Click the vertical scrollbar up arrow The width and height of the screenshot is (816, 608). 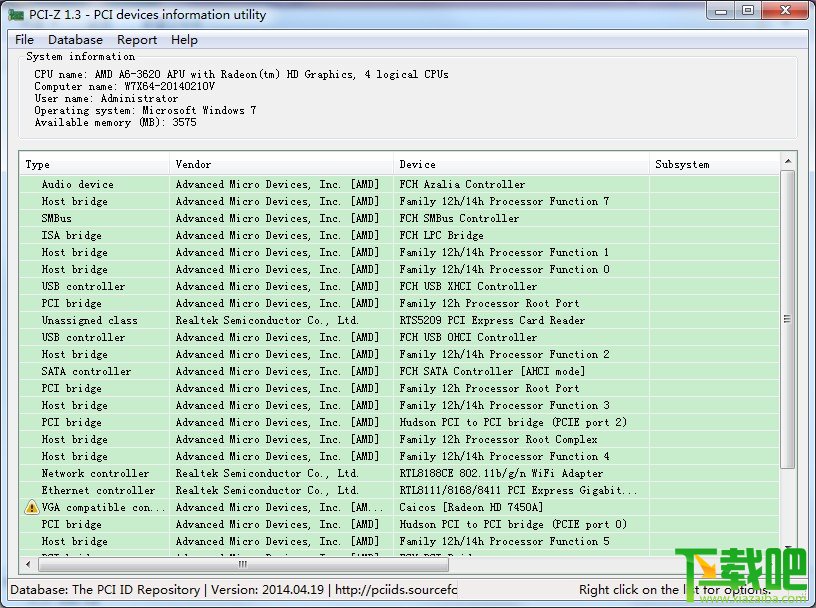point(788,161)
